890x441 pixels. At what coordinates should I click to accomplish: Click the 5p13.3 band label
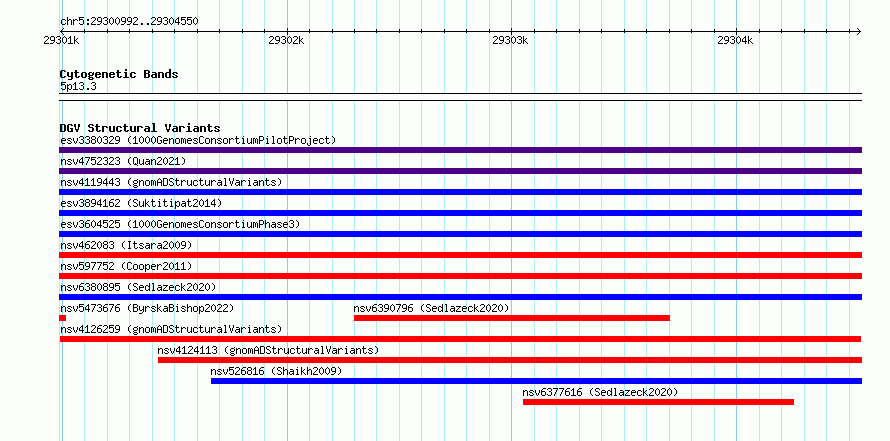[78, 86]
